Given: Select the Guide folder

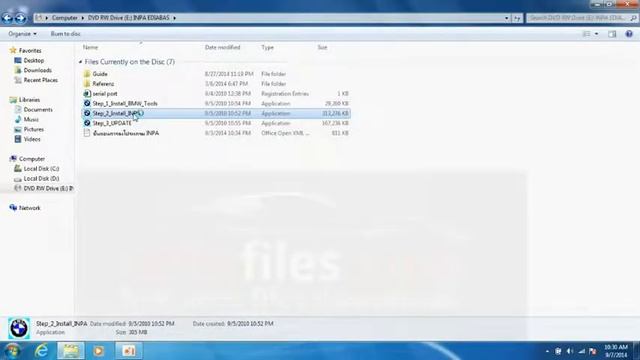Looking at the screenshot, I should click(x=100, y=74).
